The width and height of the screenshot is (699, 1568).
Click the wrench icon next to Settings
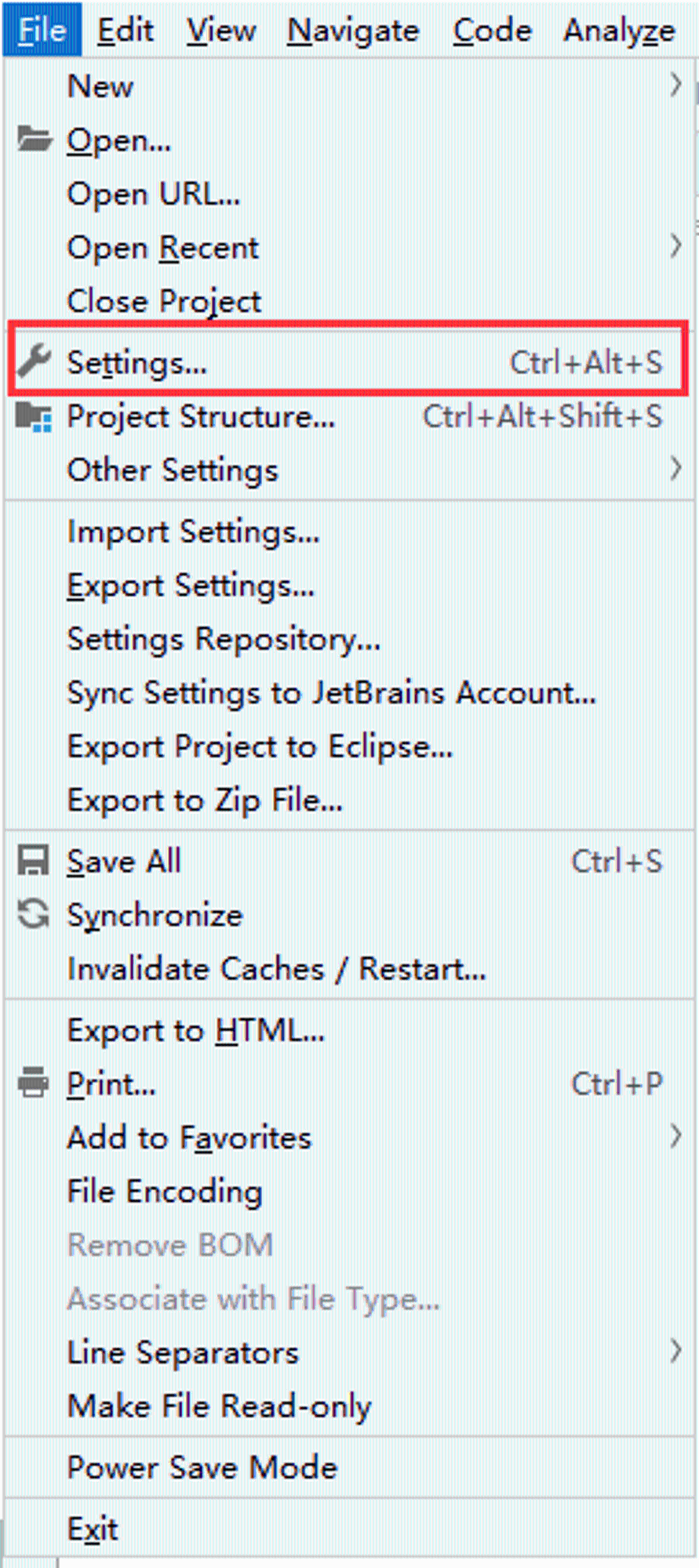coord(35,361)
